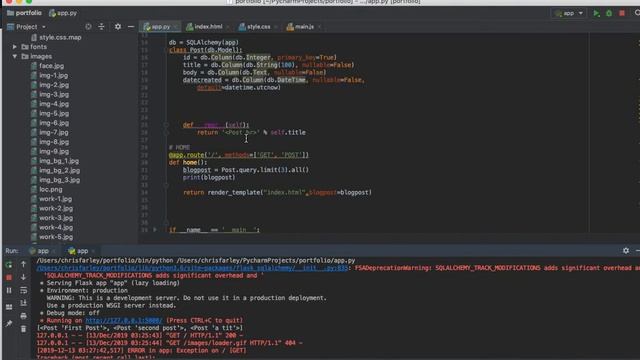640x360 pixels.
Task: Start debugging with the bug icon
Action: (x=609, y=13)
